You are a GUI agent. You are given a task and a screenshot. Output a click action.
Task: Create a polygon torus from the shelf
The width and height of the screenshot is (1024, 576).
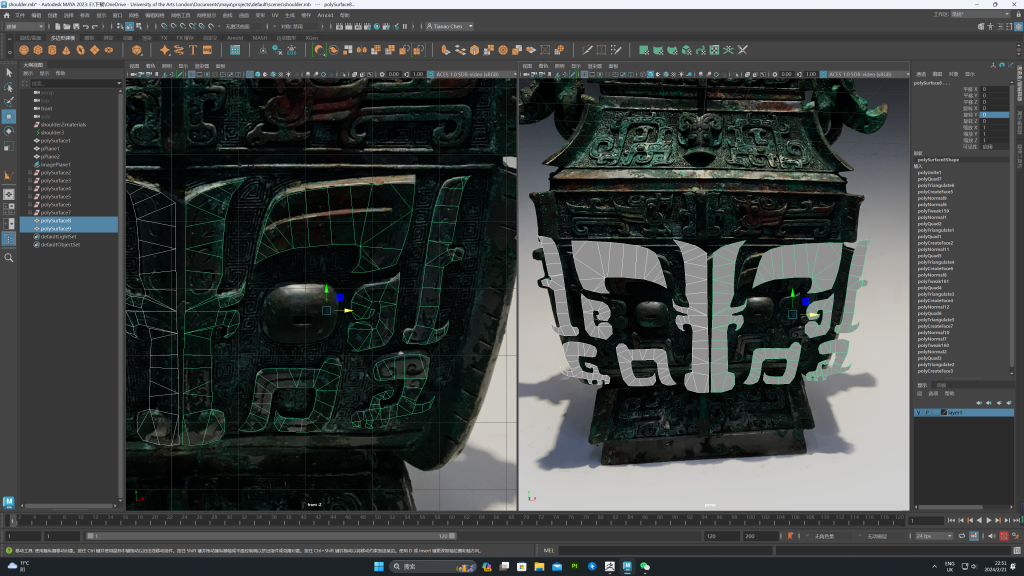80,50
